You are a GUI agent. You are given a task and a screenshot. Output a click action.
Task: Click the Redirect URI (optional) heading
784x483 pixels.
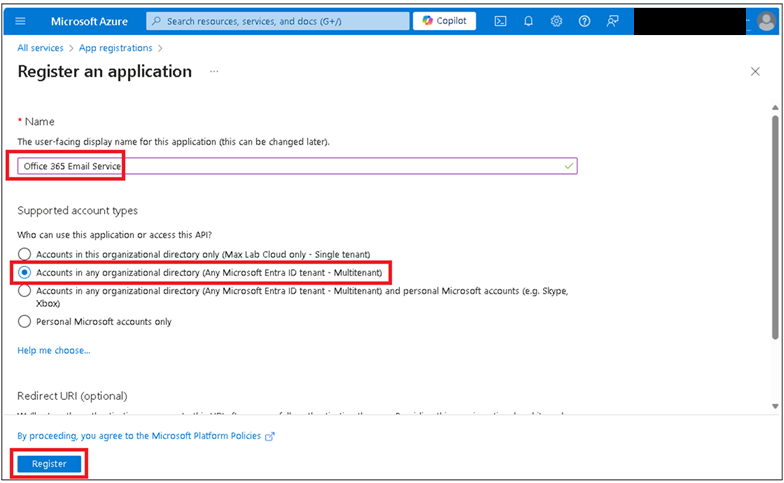tap(72, 396)
